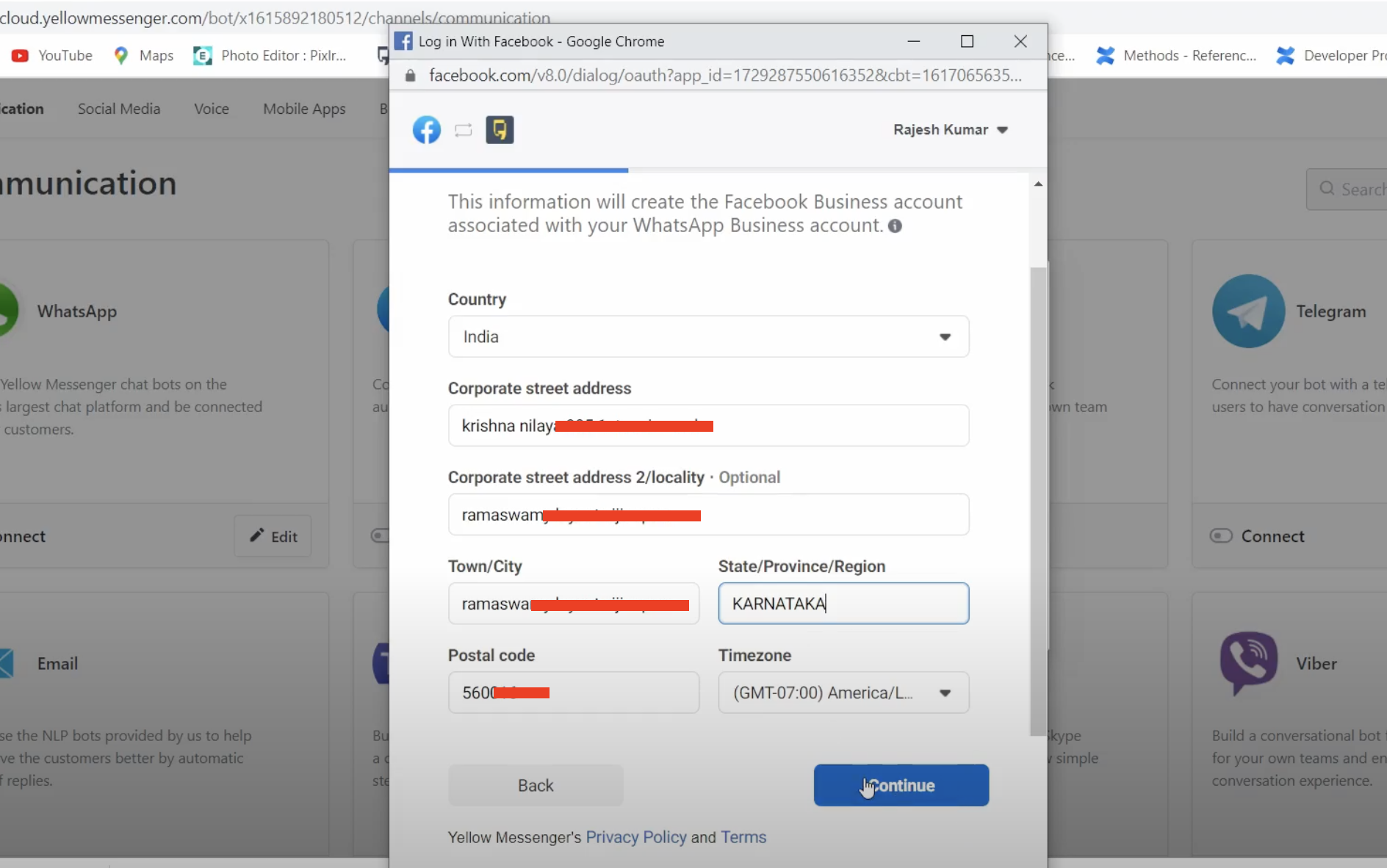Toggle the Telegram Connect switch

[1221, 536]
